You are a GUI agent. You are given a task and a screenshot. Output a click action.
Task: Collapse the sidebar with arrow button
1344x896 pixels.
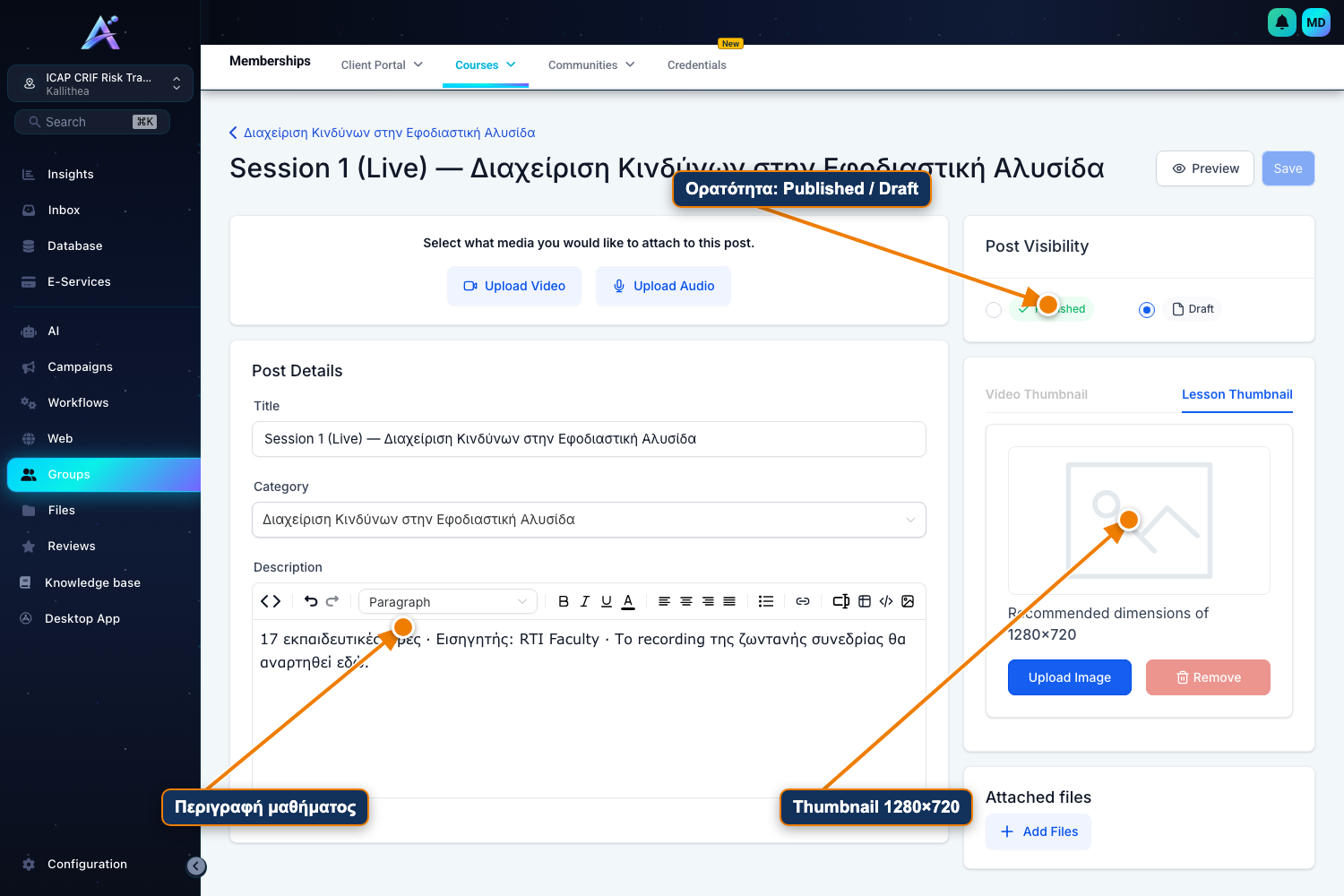(x=196, y=866)
